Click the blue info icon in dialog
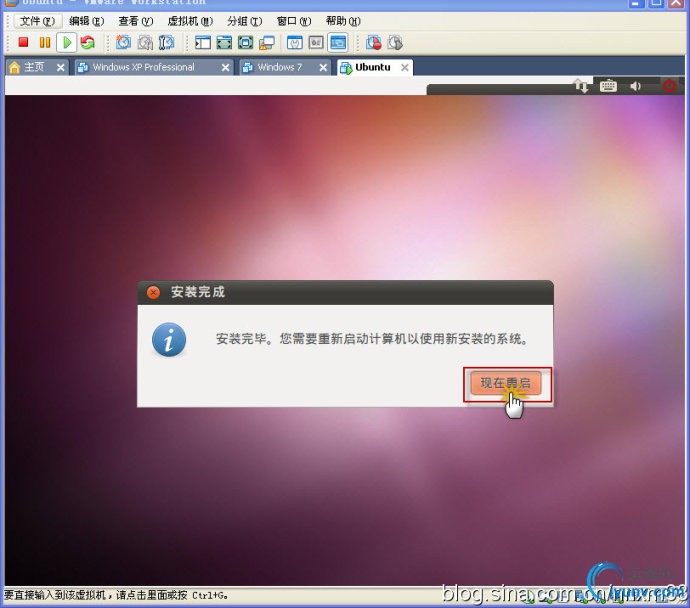 click(169, 339)
